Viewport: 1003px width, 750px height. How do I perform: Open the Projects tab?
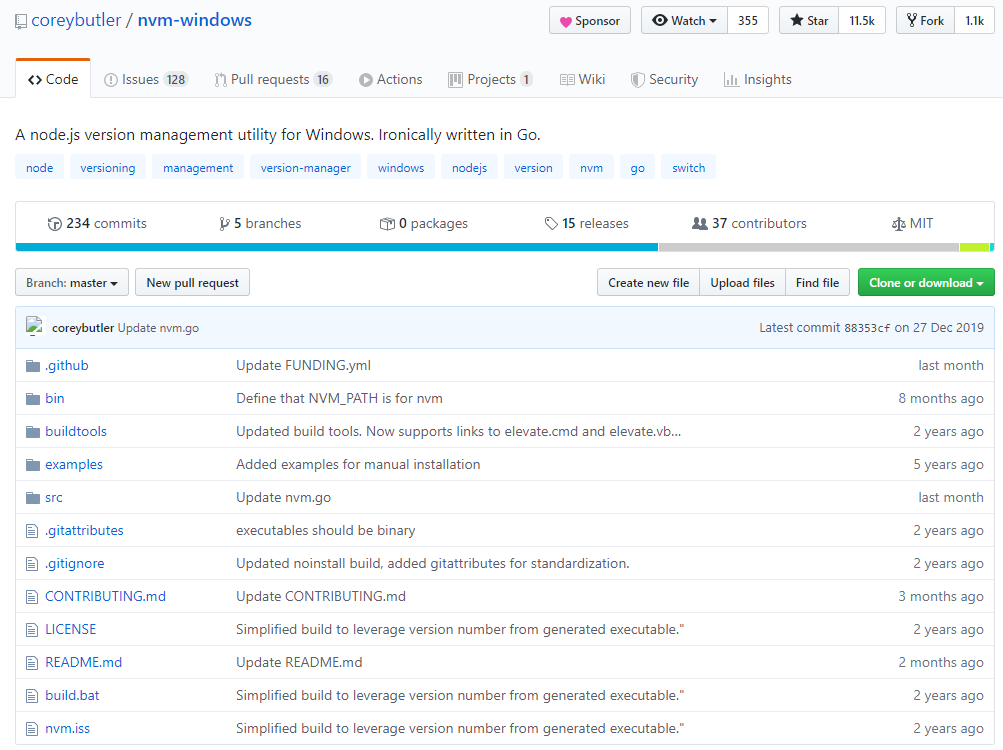coord(491,79)
